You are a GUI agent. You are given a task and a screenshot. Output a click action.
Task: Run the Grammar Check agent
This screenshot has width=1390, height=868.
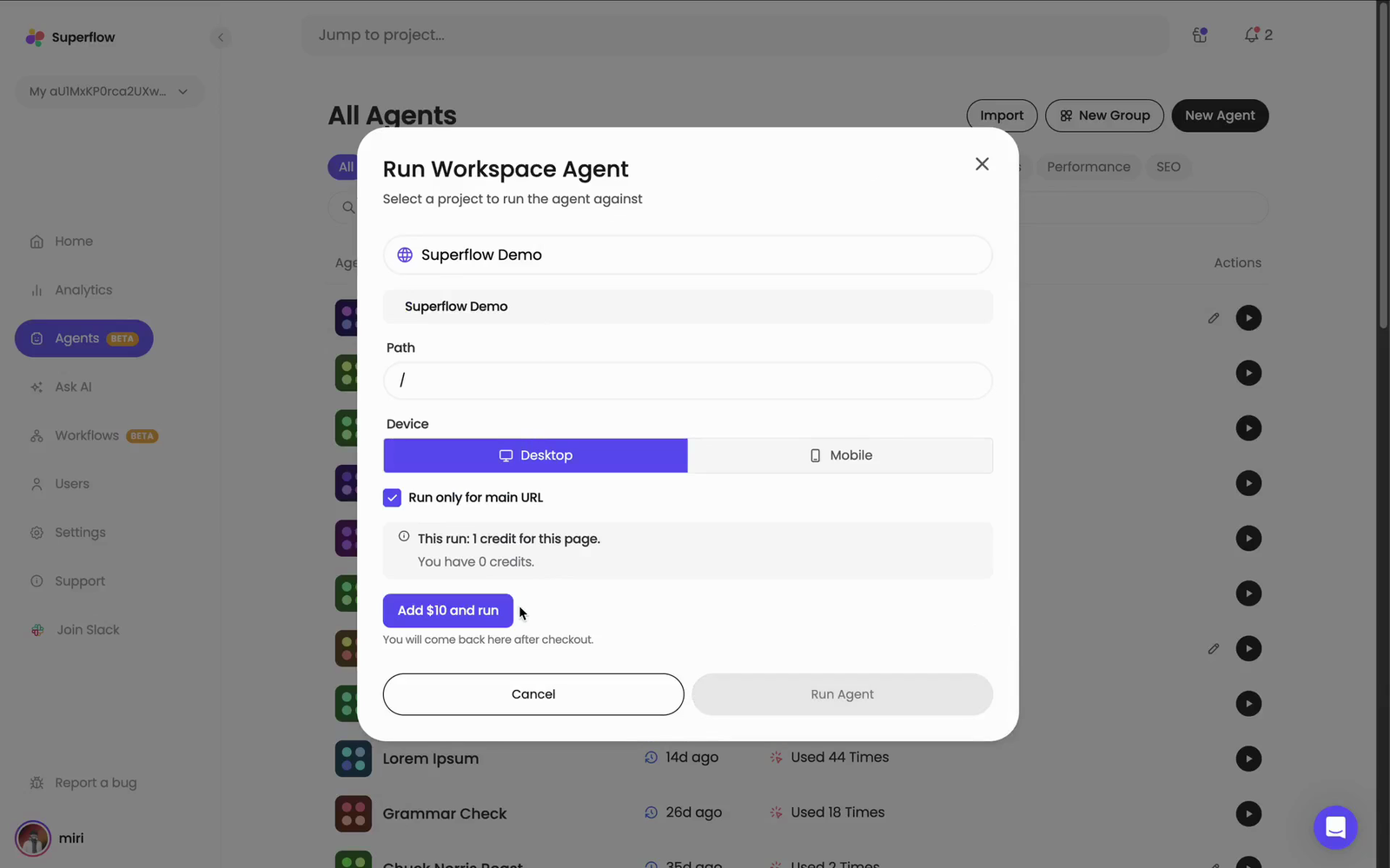click(x=1248, y=814)
